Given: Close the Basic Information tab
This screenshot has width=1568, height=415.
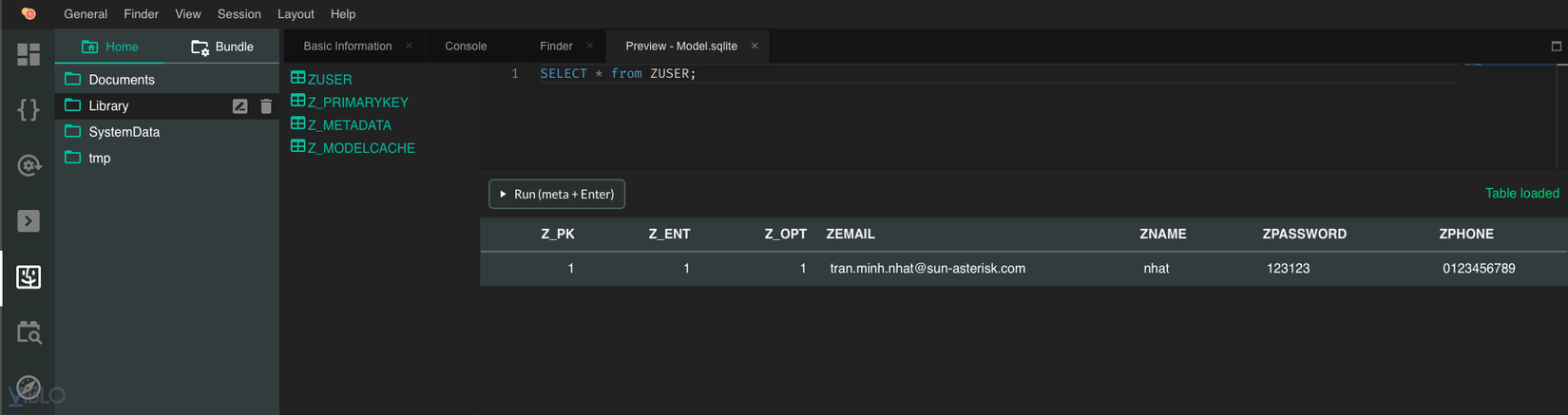Looking at the screenshot, I should (x=410, y=46).
